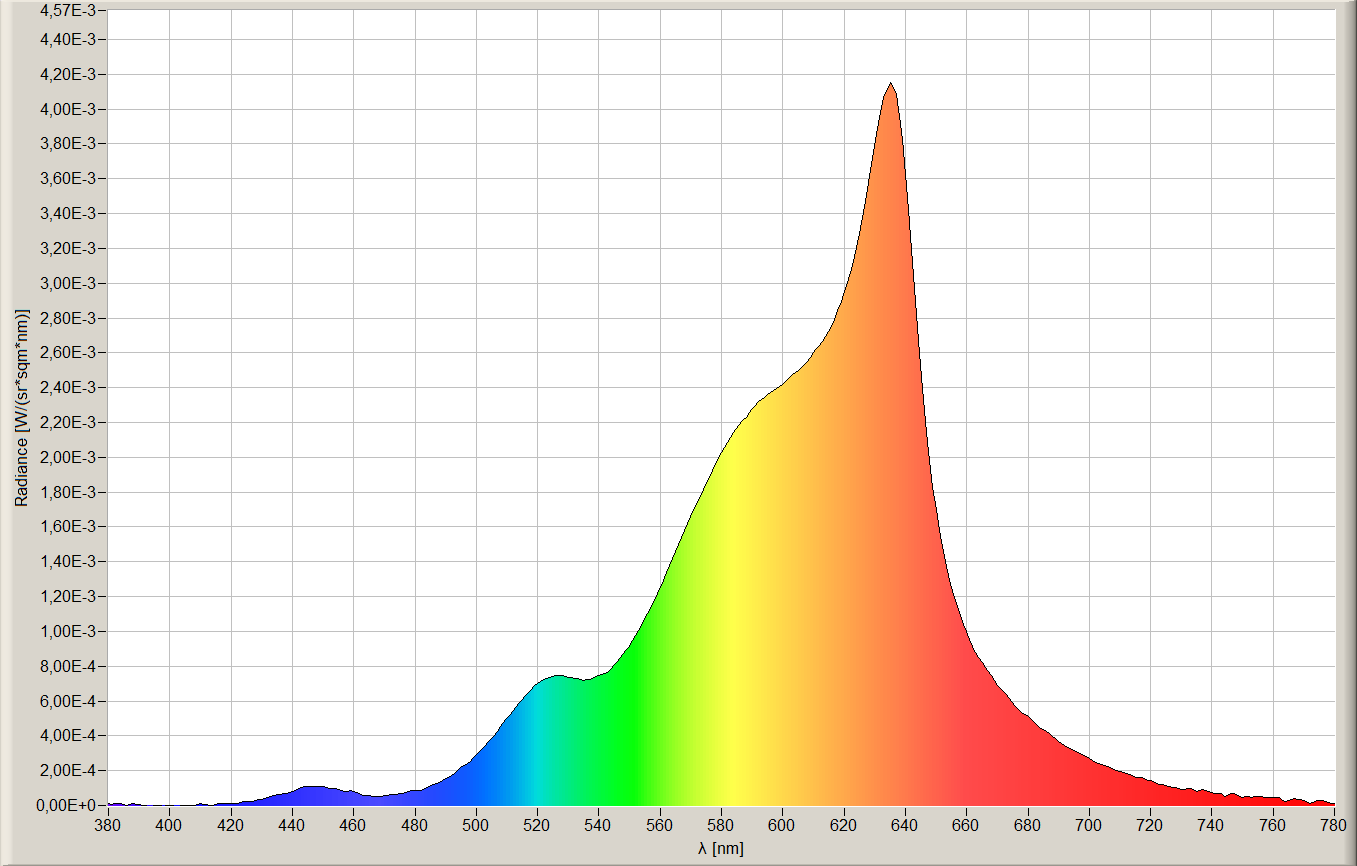The width and height of the screenshot is (1357, 866).
Task: Click the 380 x-axis tick label
Action: (108, 825)
